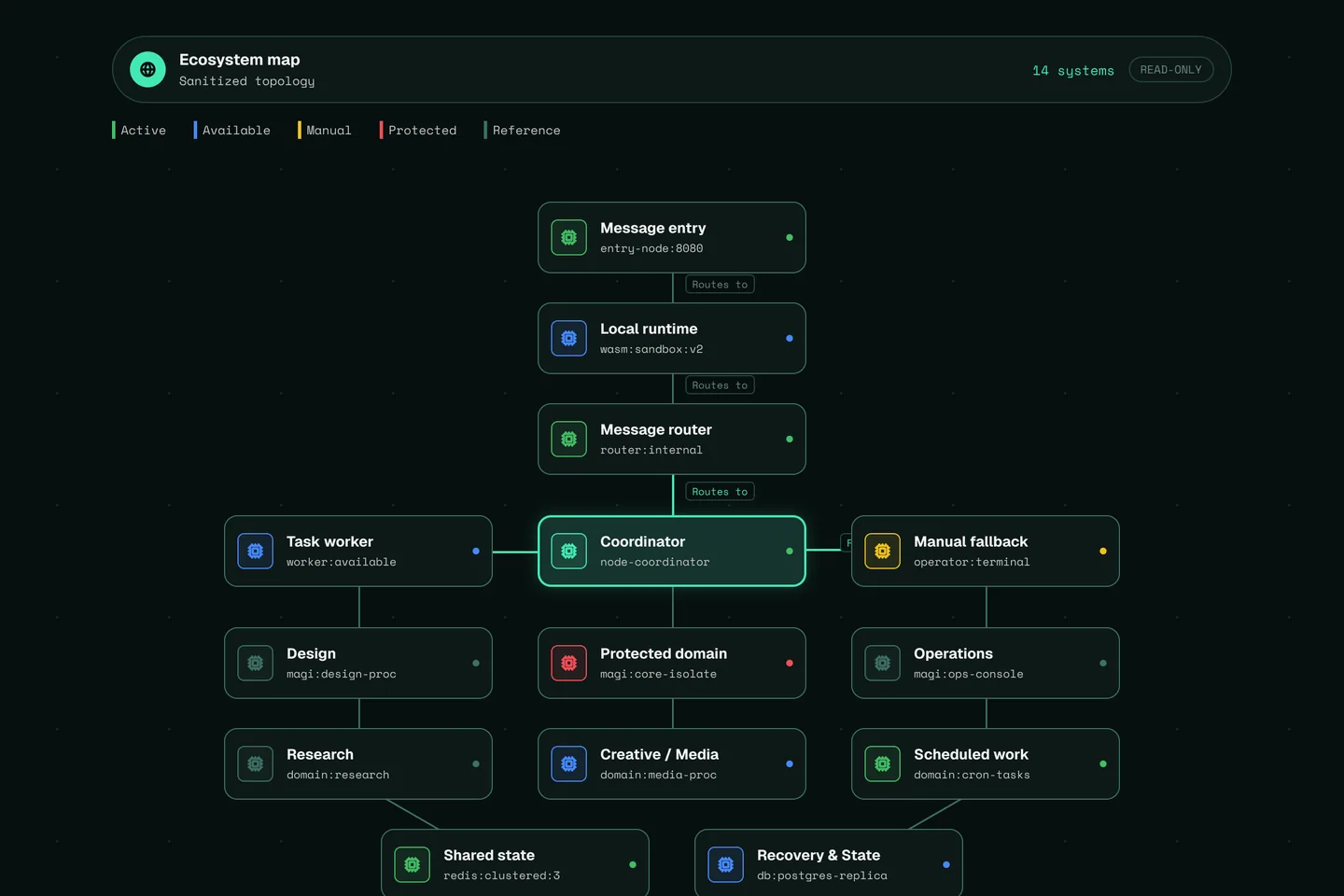
Task: Open the Manual fallback node card
Action: pos(986,551)
